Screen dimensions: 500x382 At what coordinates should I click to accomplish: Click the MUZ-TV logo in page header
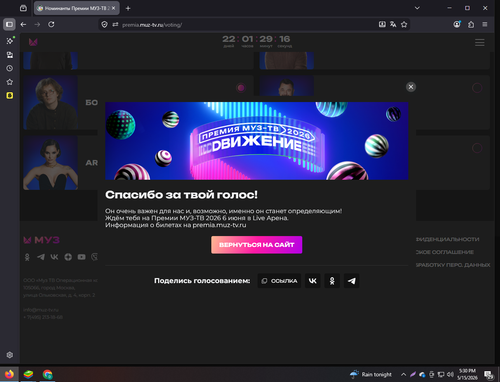coord(33,42)
